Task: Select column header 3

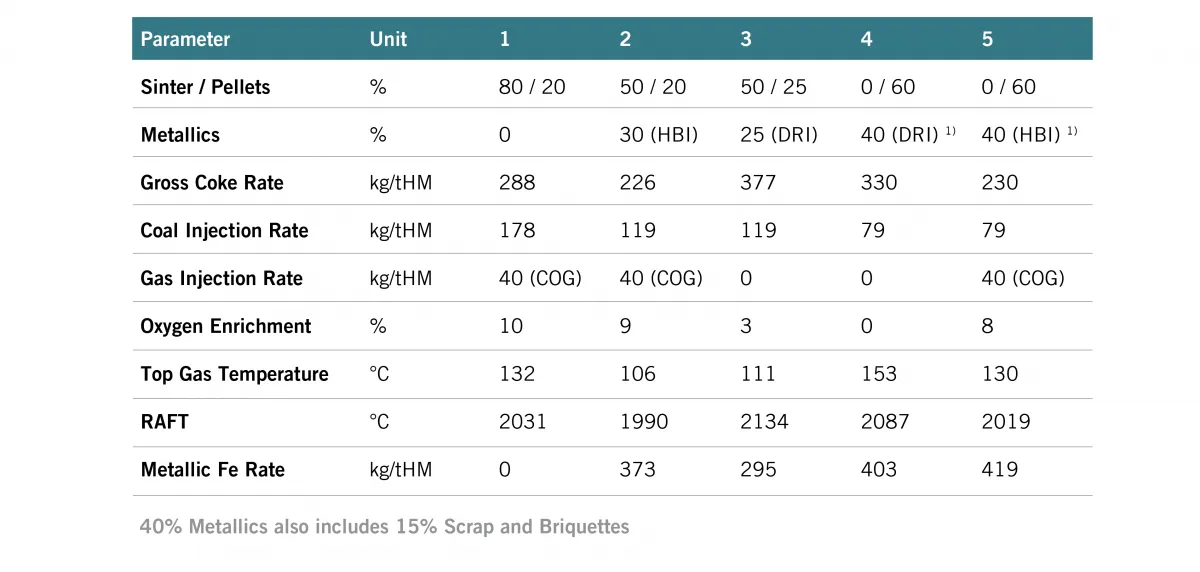Action: (x=746, y=39)
